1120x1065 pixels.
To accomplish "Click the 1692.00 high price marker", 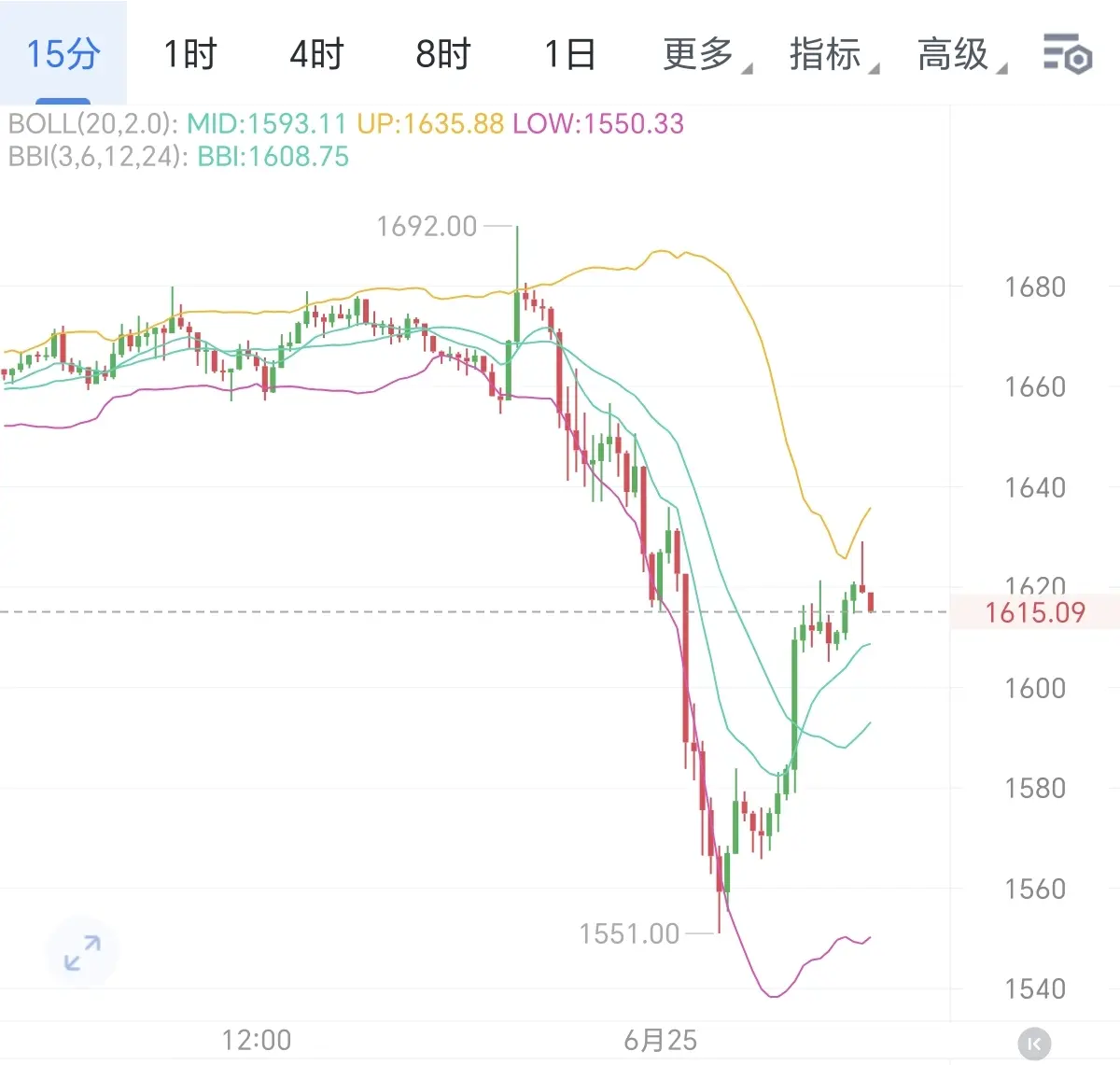I will pyautogui.click(x=427, y=226).
